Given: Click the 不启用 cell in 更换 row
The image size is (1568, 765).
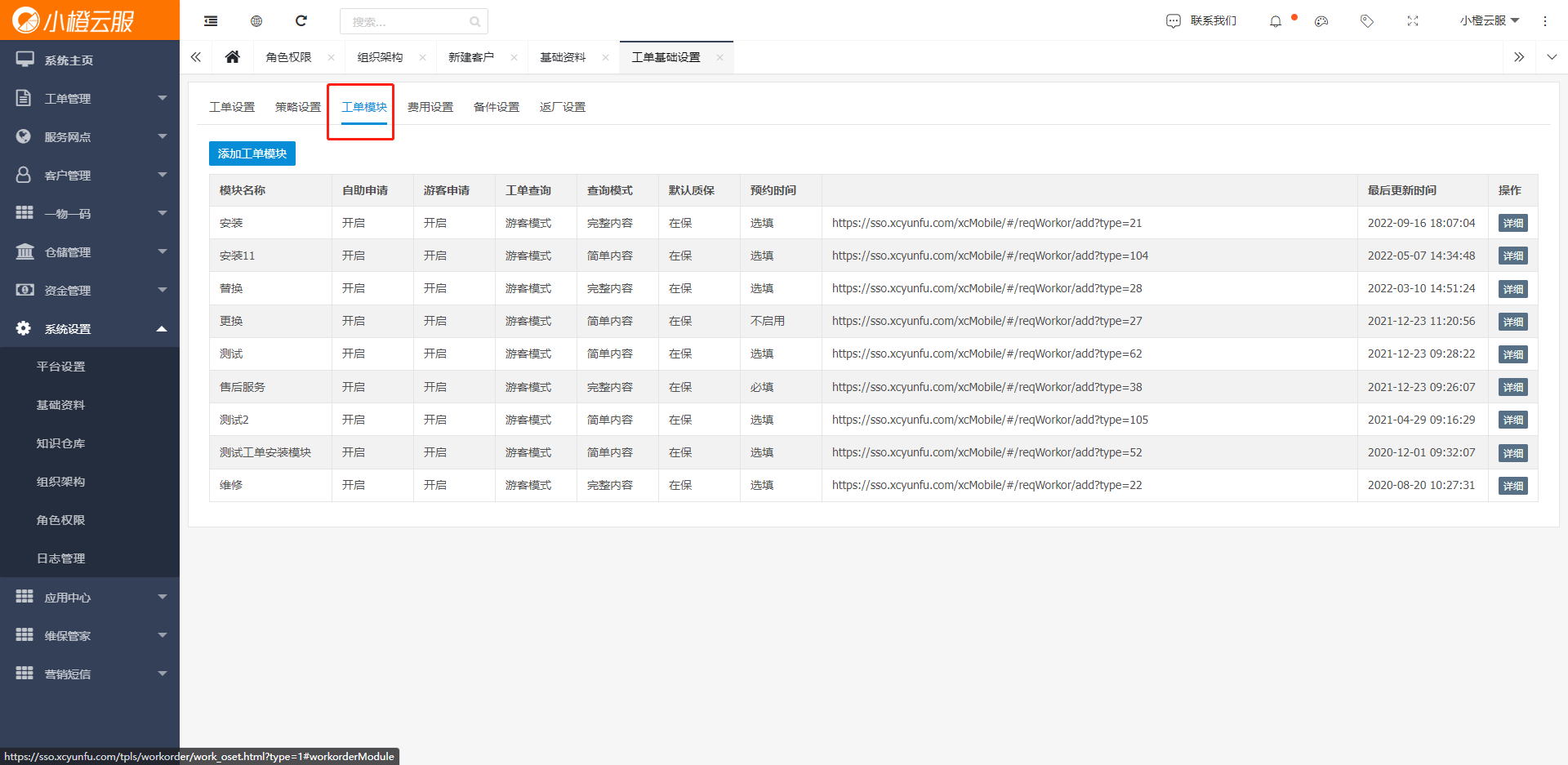Looking at the screenshot, I should coord(768,321).
